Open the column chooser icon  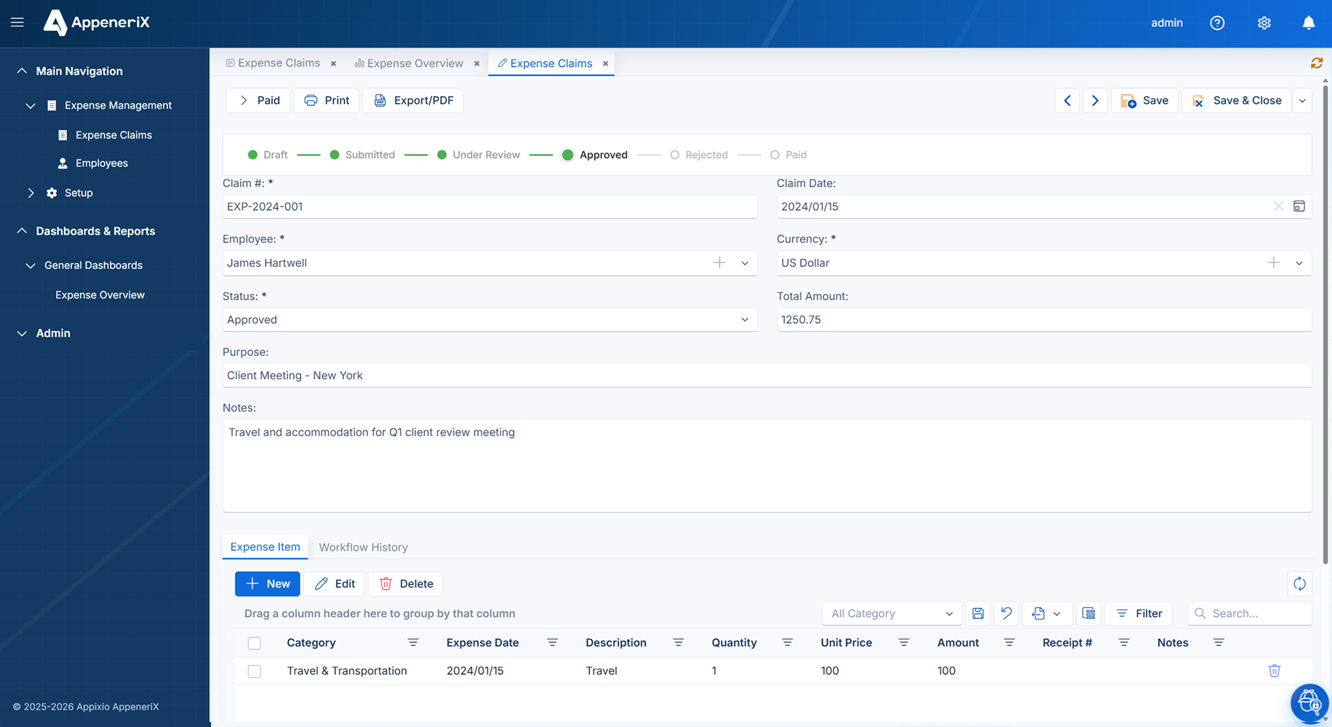click(x=1089, y=613)
